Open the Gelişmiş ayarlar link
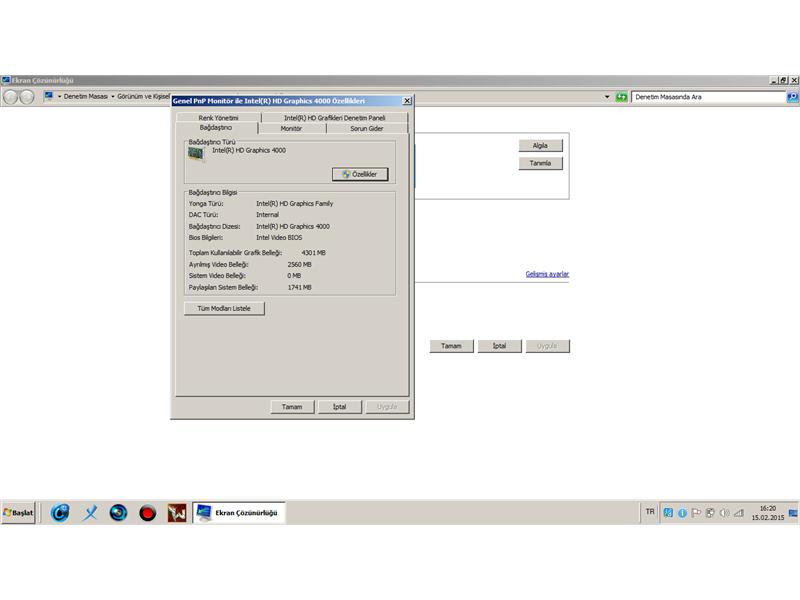 (547, 274)
